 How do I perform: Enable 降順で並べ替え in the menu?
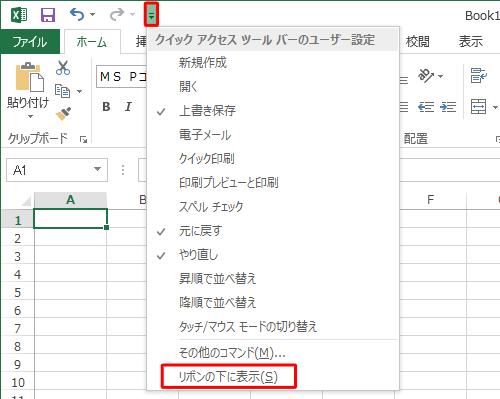point(273,303)
